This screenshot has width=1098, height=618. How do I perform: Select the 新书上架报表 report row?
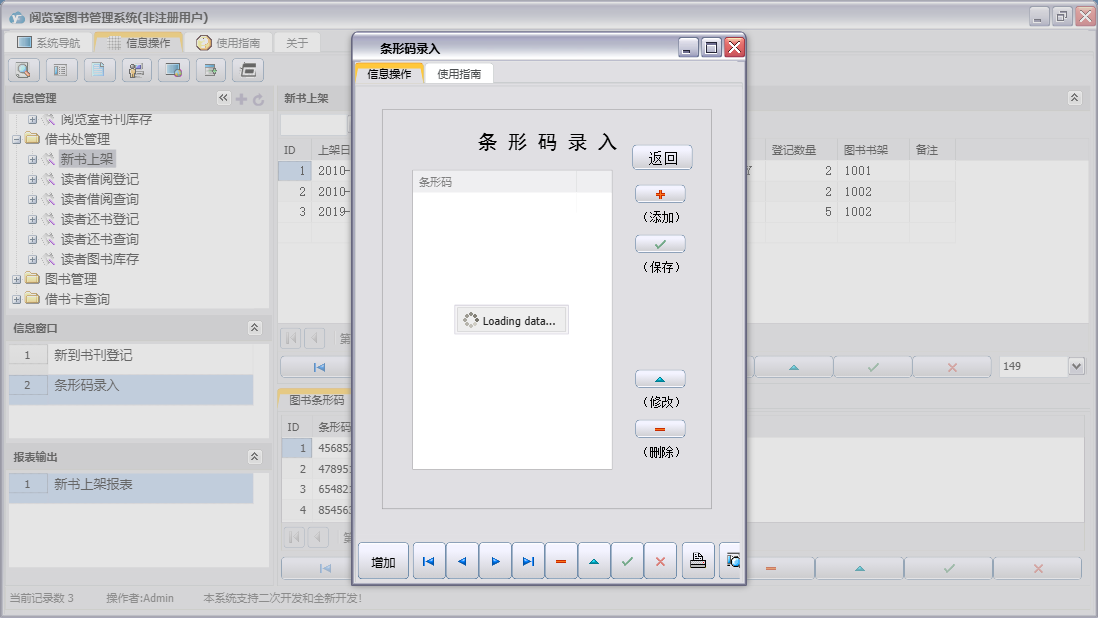pyautogui.click(x=93, y=484)
